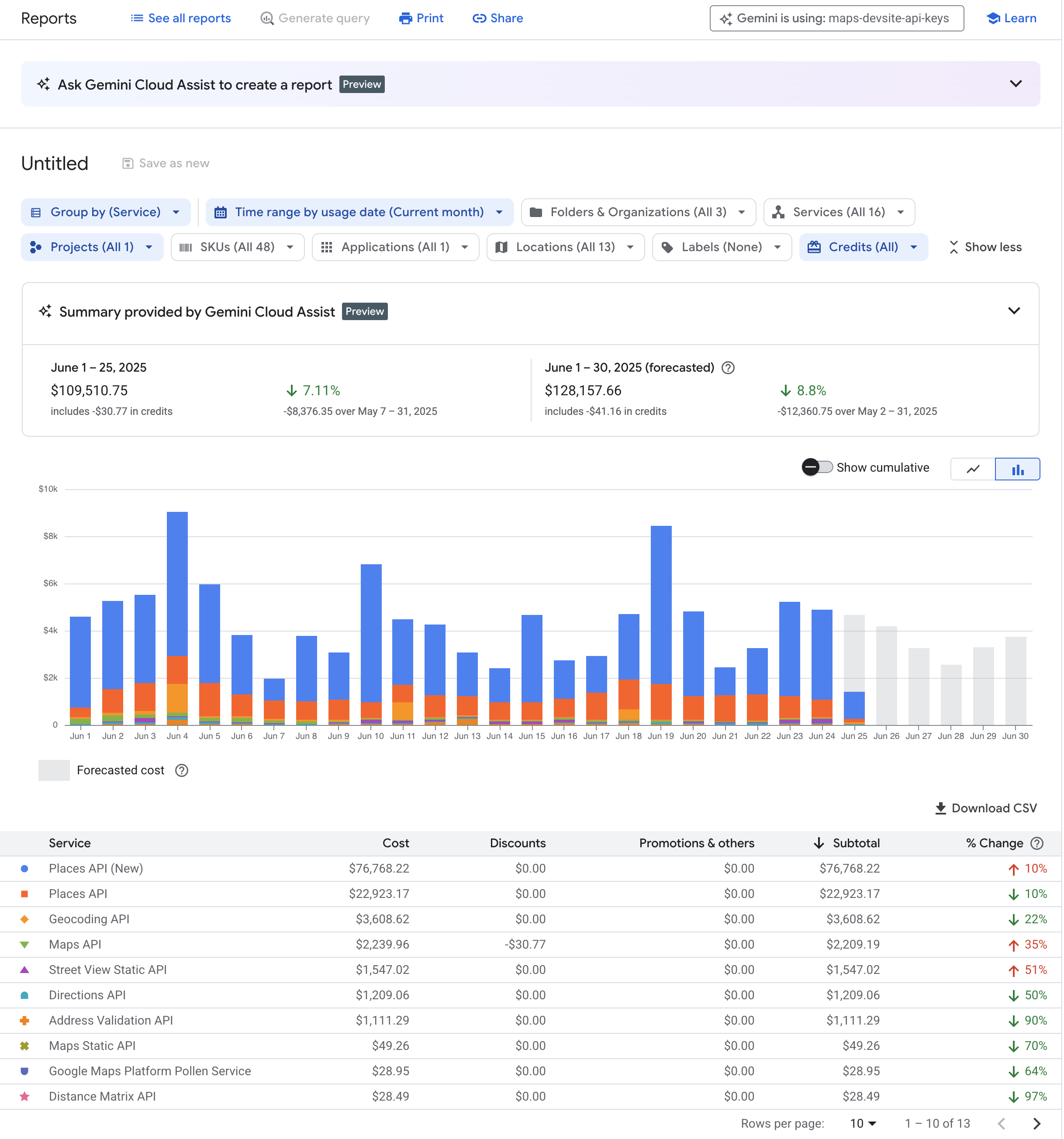This screenshot has height=1139, width=1064.
Task: Switch the chart to bar view
Action: coord(1018,469)
